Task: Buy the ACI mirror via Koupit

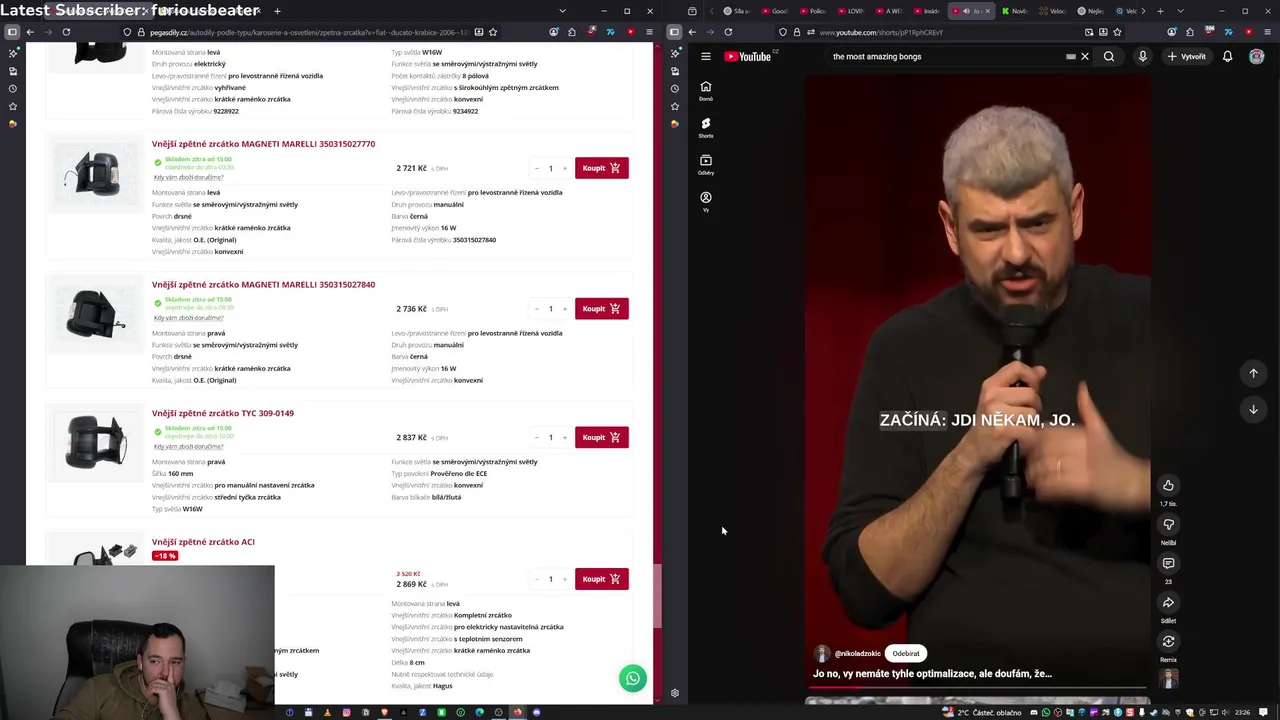Action: point(601,579)
